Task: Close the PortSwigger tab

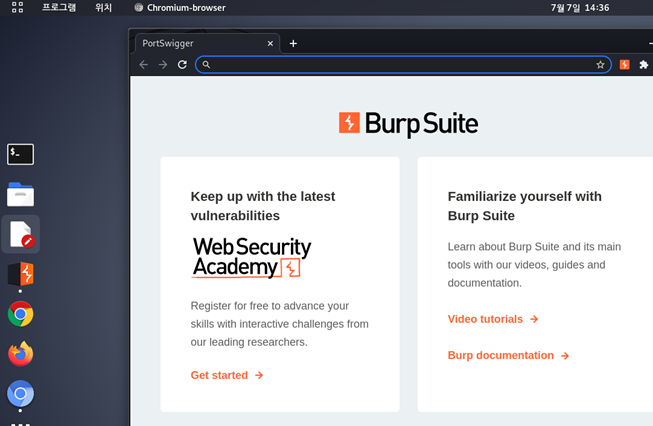Action: click(x=270, y=43)
